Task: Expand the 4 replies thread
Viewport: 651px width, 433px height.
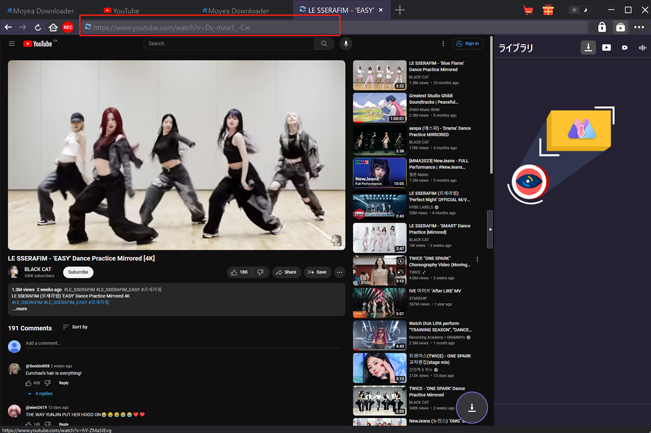Action: click(40, 394)
